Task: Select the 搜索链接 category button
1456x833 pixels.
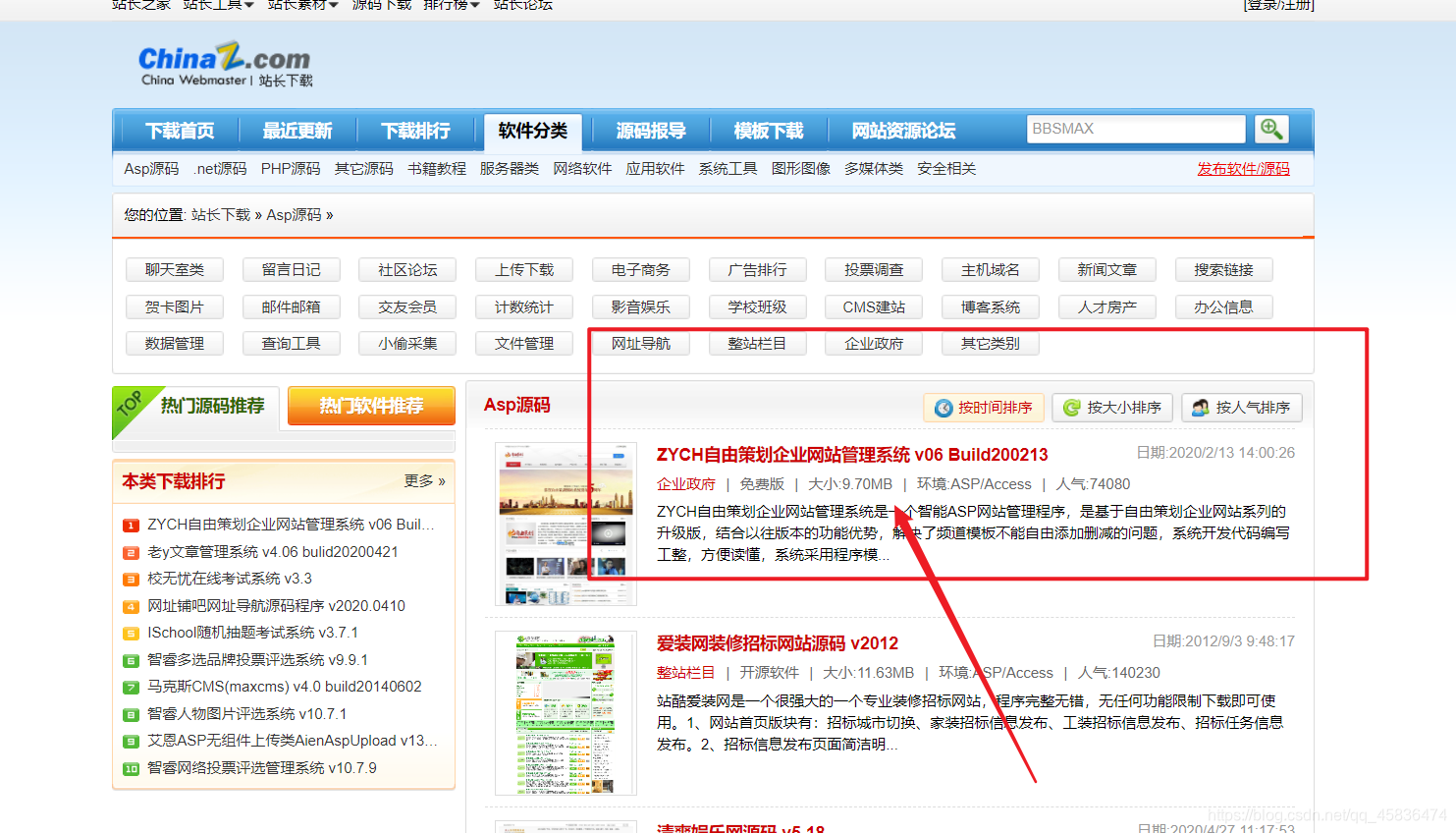Action: (1223, 270)
